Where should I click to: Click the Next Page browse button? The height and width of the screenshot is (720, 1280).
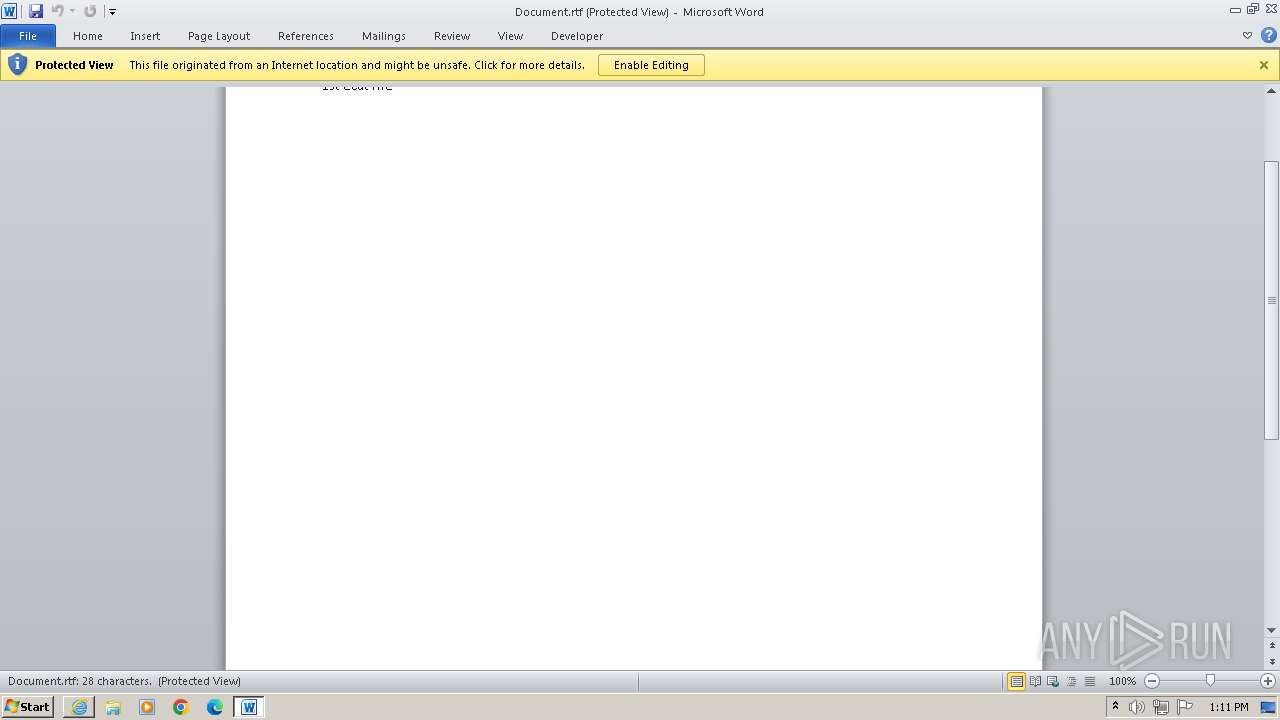tap(1272, 662)
